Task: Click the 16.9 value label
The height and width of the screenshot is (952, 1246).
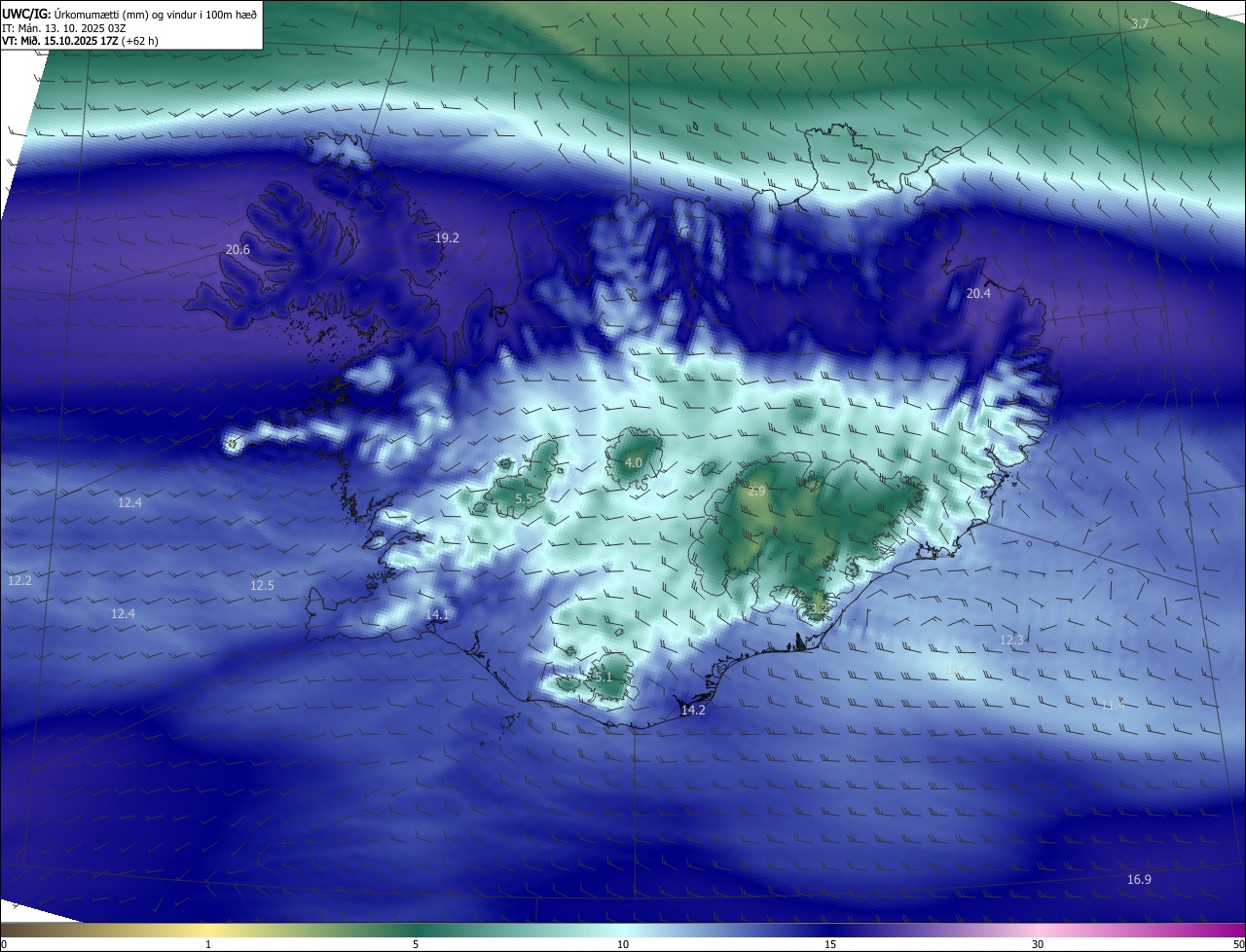Action: 1139,879
